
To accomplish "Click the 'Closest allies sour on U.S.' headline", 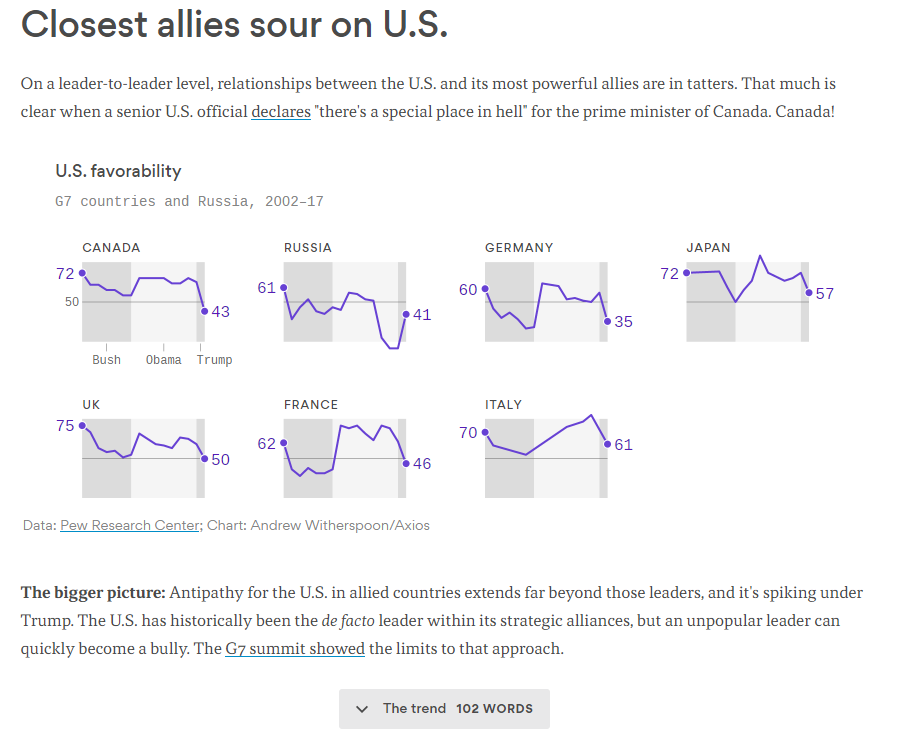I will click(x=234, y=25).
